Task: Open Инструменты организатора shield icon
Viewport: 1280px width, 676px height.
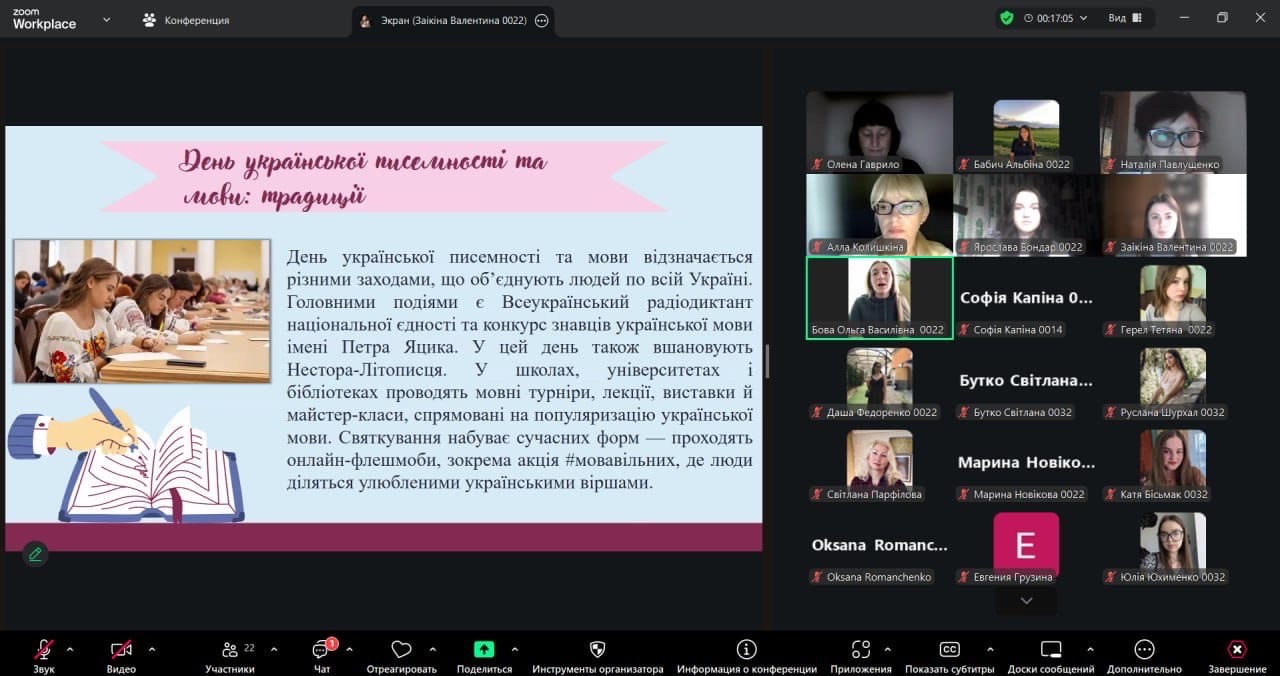Action: click(597, 650)
